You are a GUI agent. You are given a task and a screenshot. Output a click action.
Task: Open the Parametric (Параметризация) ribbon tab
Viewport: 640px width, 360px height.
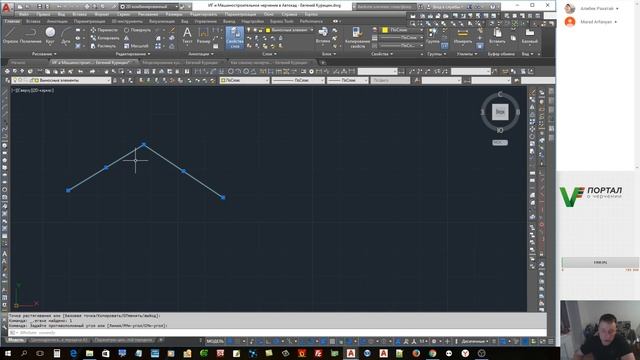[89, 21]
